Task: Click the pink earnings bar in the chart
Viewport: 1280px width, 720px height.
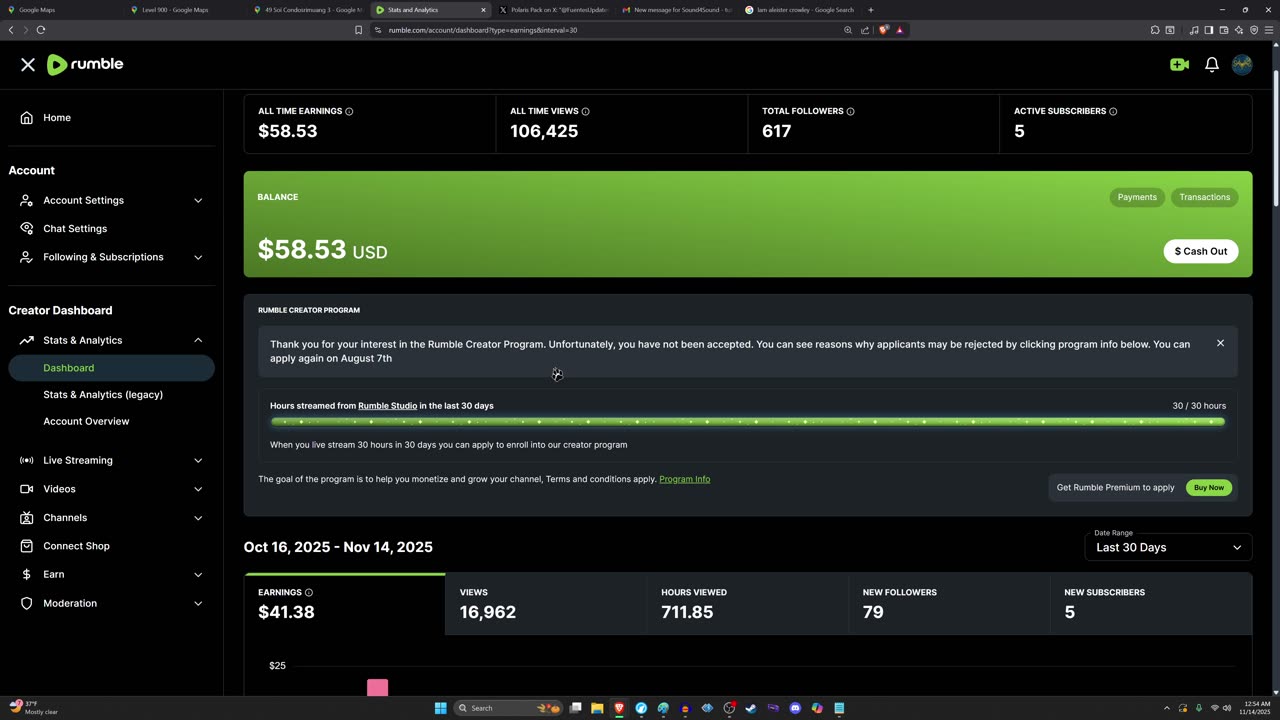Action: [x=377, y=687]
